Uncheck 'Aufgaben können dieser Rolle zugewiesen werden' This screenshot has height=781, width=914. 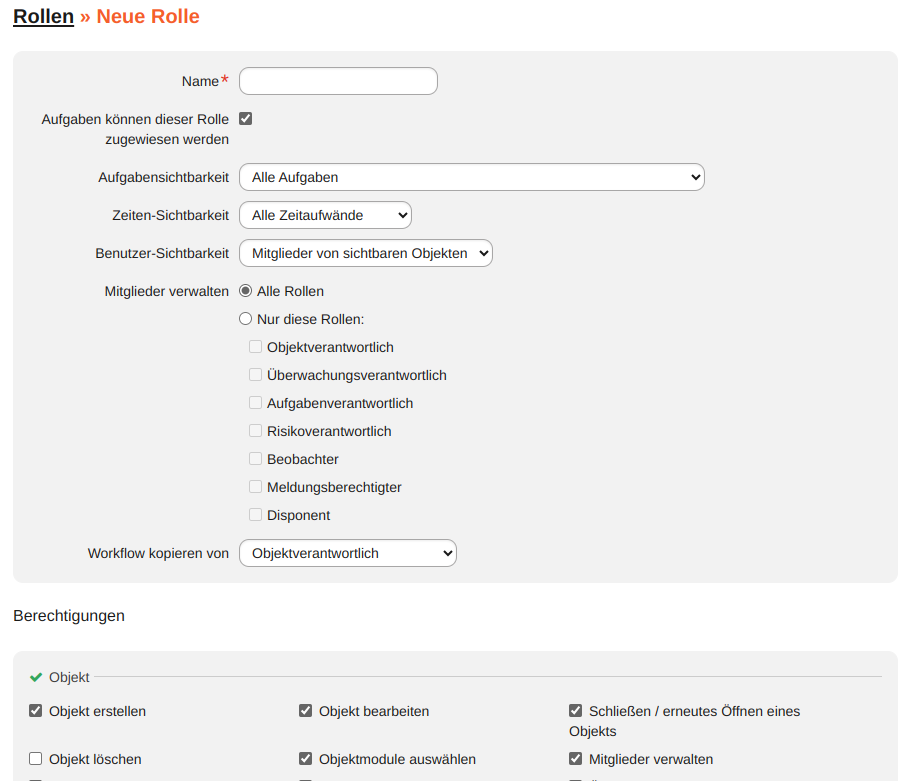point(246,118)
